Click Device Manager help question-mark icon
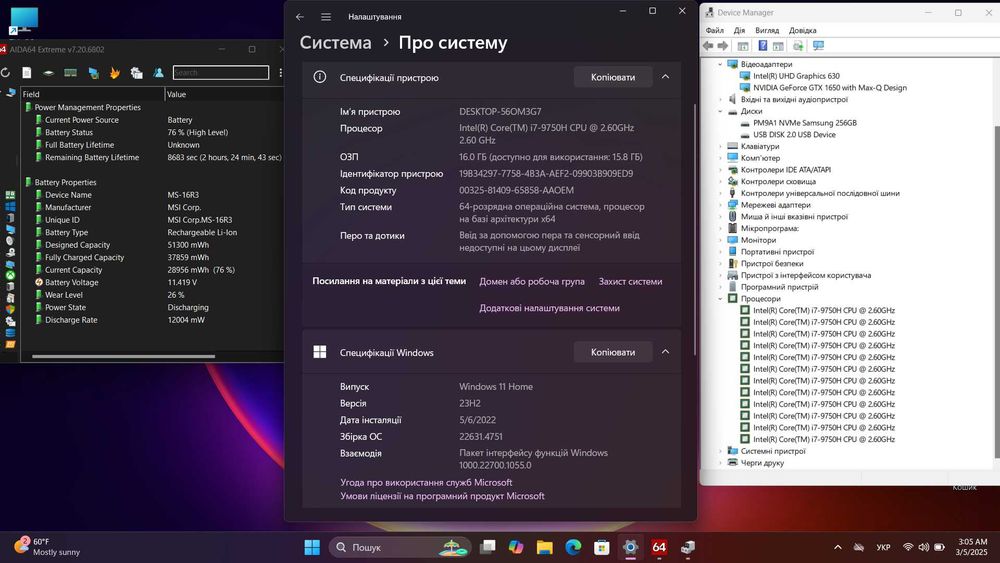Image resolution: width=1000 pixels, height=563 pixels. pyautogui.click(x=763, y=46)
